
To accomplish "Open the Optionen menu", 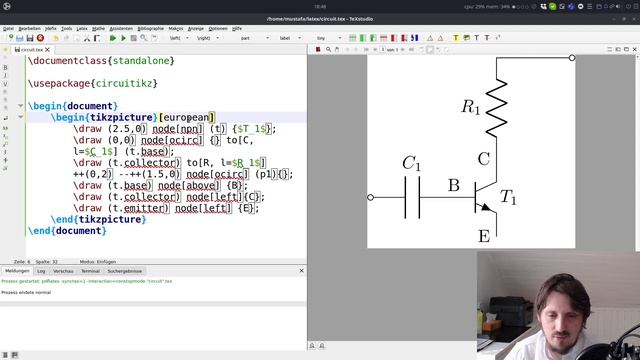I will (218, 29).
